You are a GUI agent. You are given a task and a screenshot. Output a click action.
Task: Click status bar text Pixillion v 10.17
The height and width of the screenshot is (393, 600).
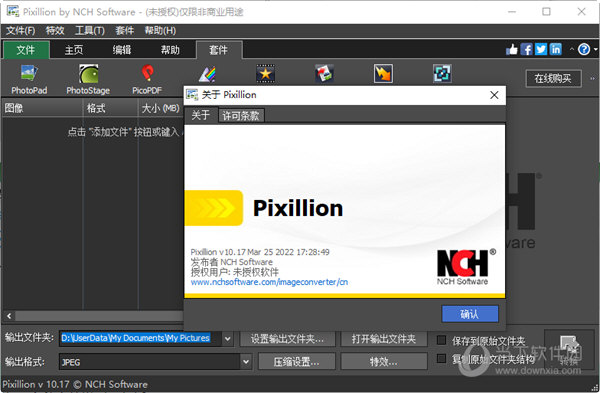(75, 385)
